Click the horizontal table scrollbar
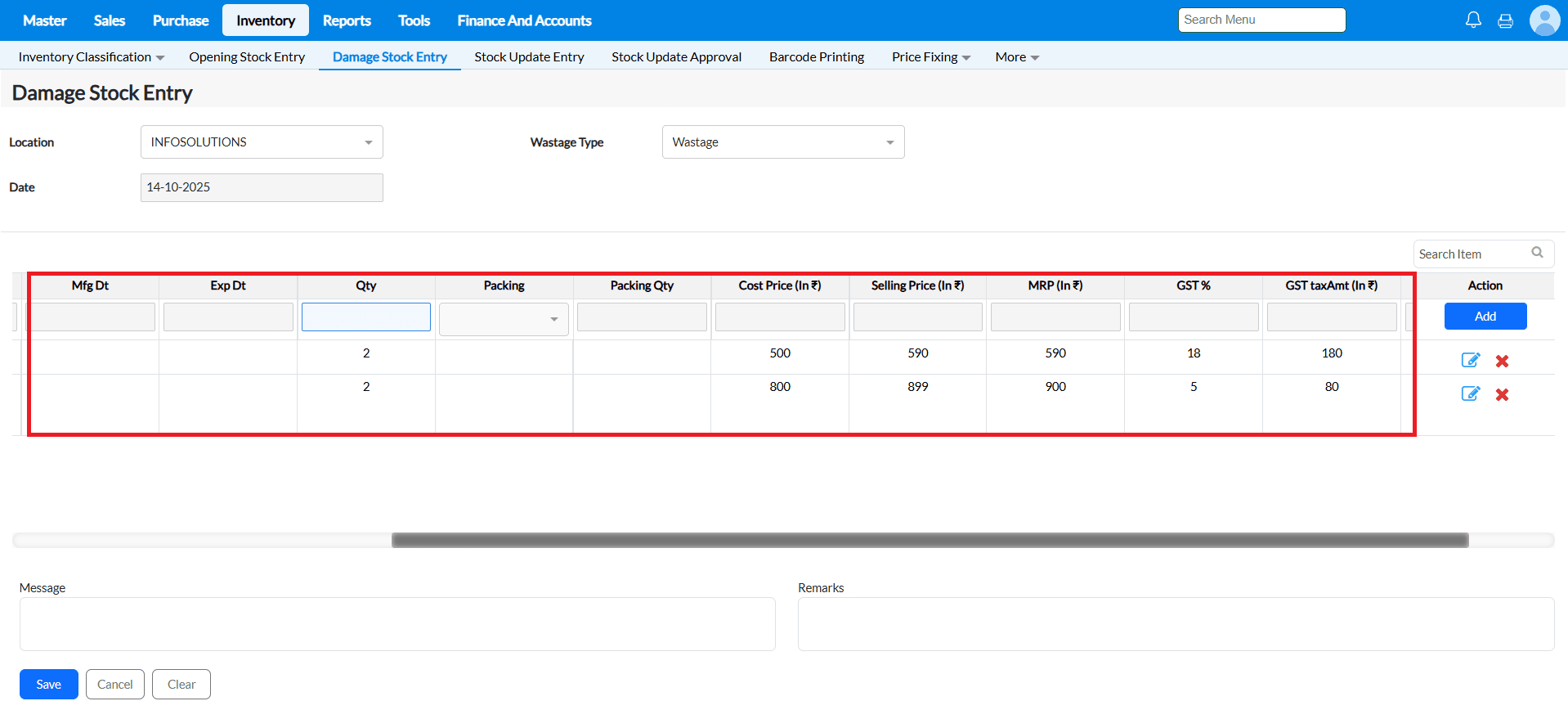This screenshot has width=1568, height=710. point(930,540)
